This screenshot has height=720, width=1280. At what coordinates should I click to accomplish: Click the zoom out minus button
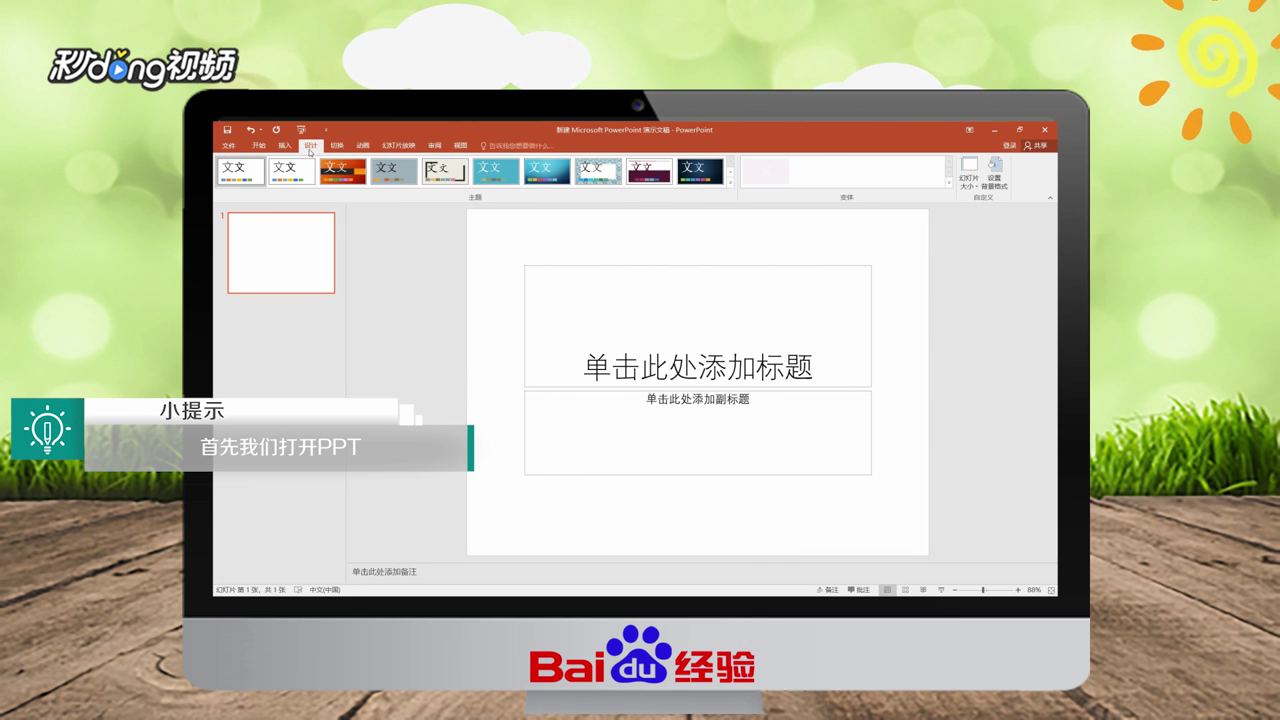955,590
